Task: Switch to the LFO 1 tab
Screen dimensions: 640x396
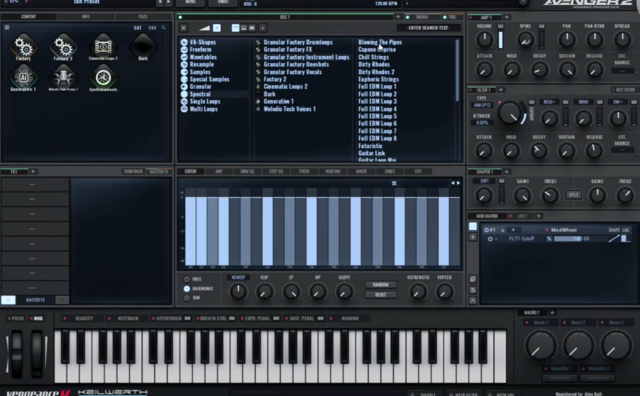Action: (522, 216)
